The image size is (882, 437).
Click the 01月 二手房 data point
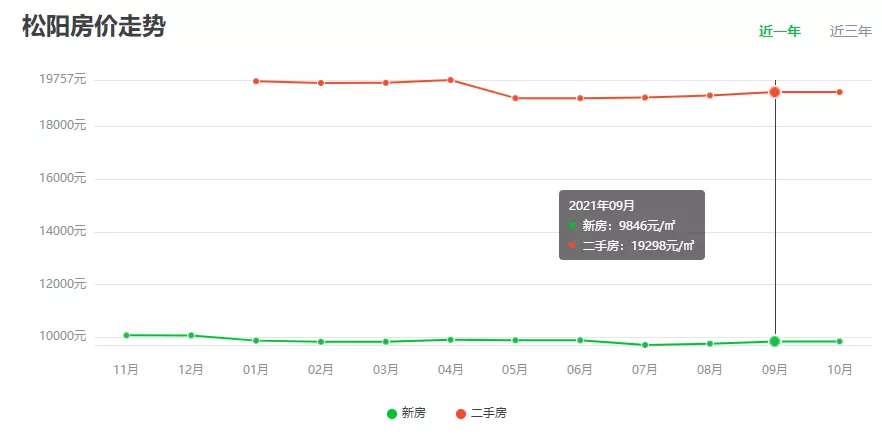point(256,81)
